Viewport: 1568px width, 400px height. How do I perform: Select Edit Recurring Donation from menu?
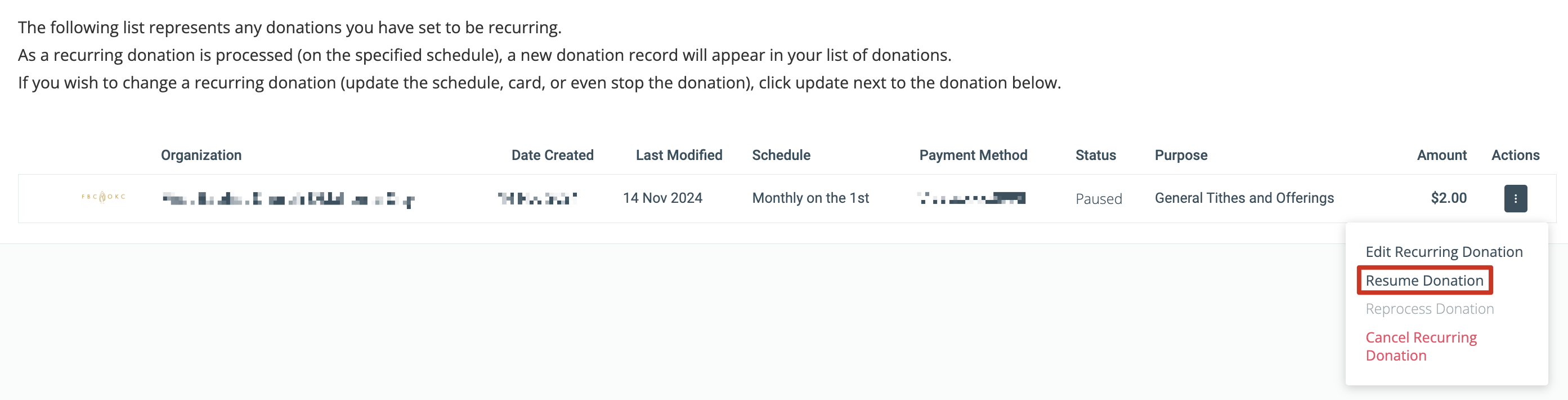click(x=1444, y=252)
